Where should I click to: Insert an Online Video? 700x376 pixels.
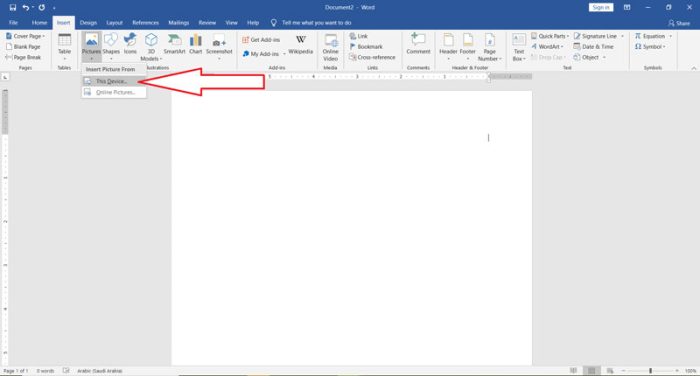[330, 47]
